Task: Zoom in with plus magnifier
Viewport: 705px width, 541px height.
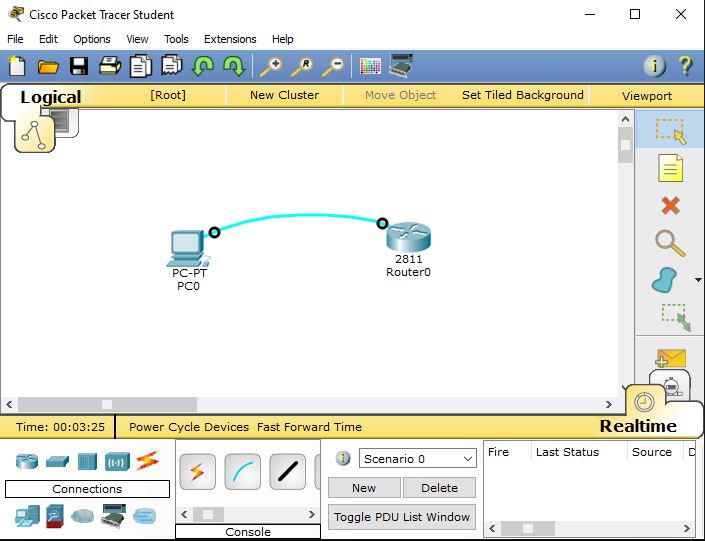Action: pyautogui.click(x=271, y=67)
